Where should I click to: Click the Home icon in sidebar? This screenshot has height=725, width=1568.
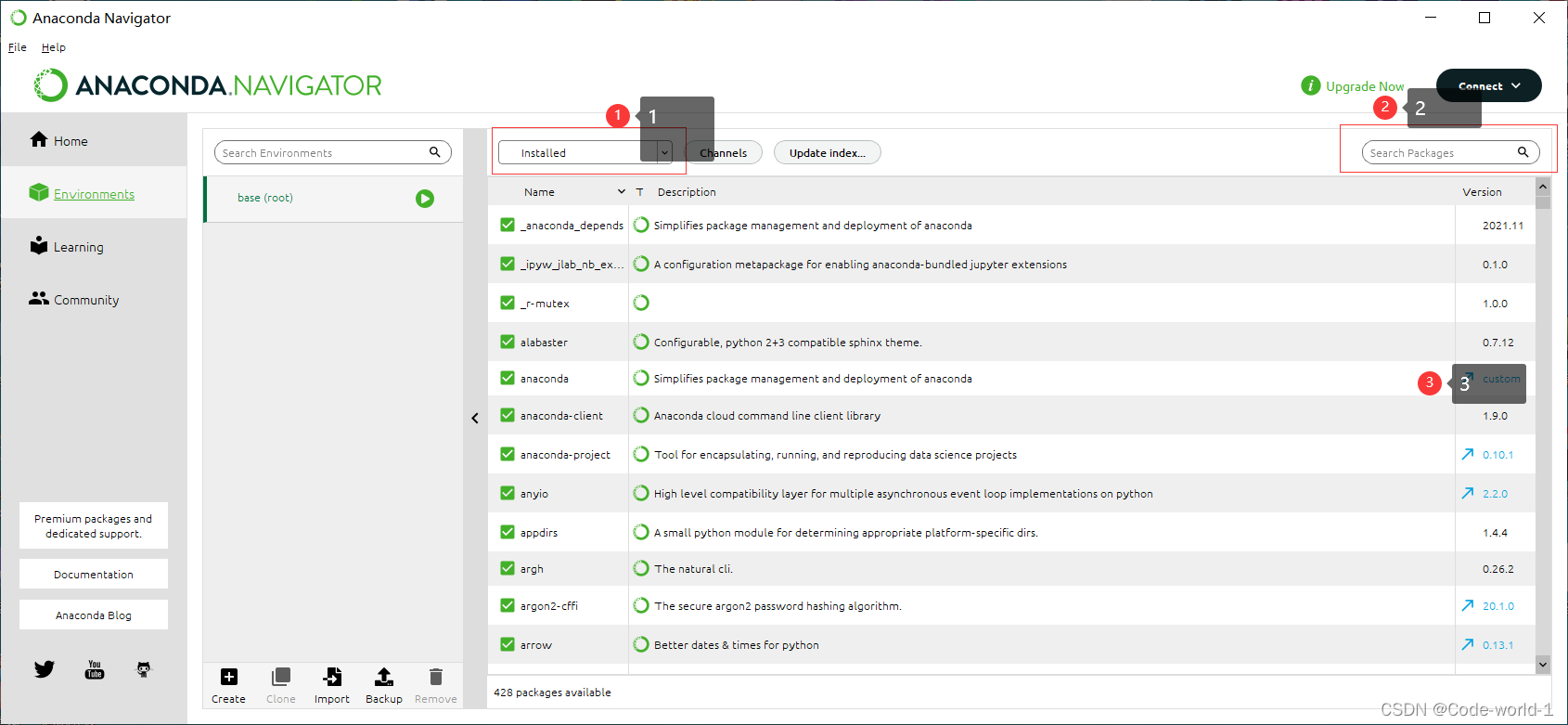(39, 139)
